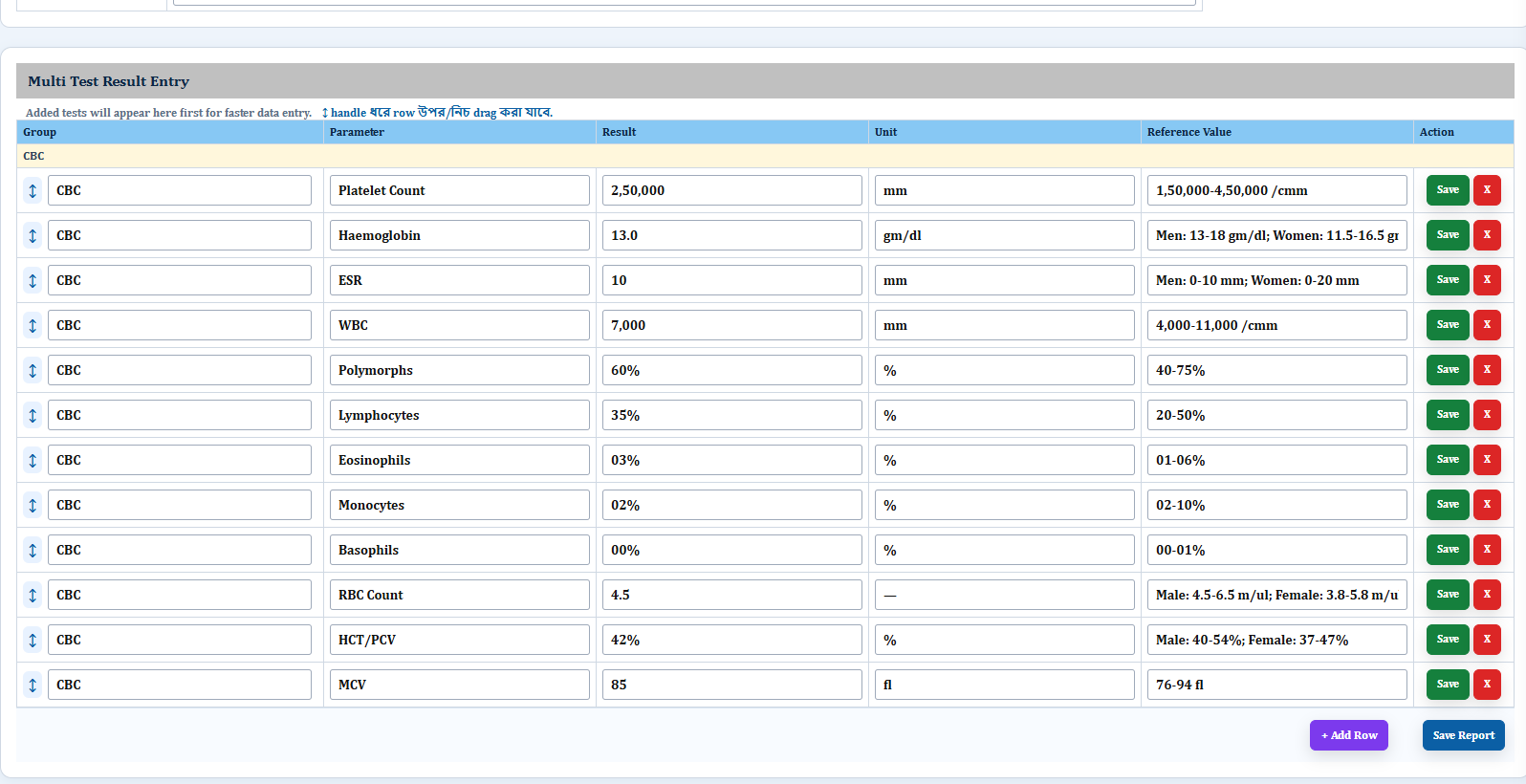Click the drag handle for ESR row
1526x784 pixels.
pos(33,280)
